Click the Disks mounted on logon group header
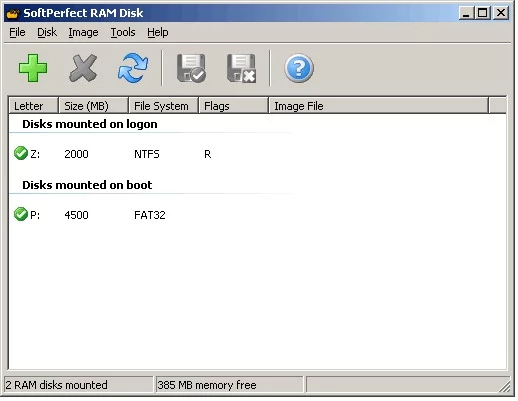Screen dimensions: 518x401 point(90,124)
